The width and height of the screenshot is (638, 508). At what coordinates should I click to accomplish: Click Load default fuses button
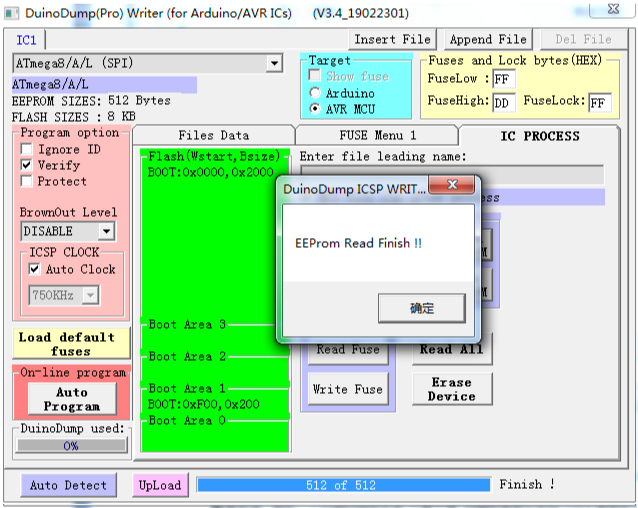[x=71, y=344]
